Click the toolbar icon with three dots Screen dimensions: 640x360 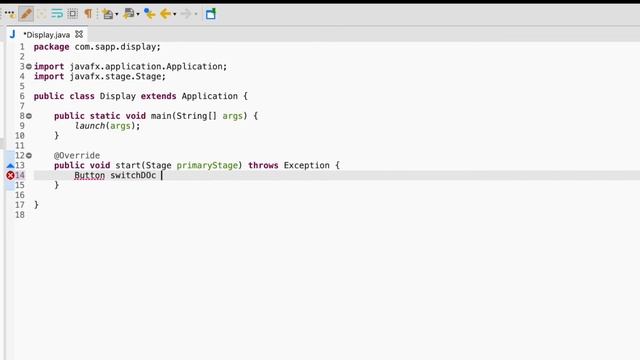click(10, 14)
